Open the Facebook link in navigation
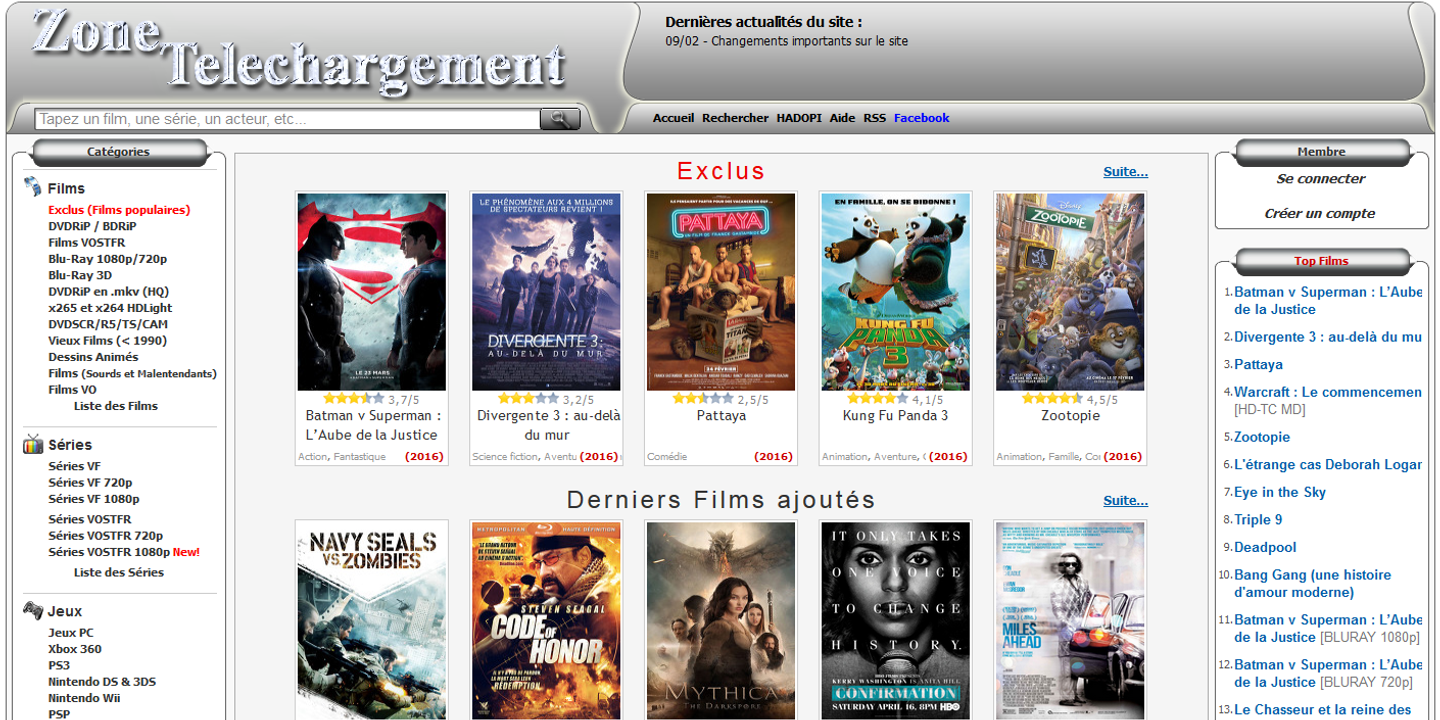Viewport: 1440px width, 720px height. click(x=921, y=118)
